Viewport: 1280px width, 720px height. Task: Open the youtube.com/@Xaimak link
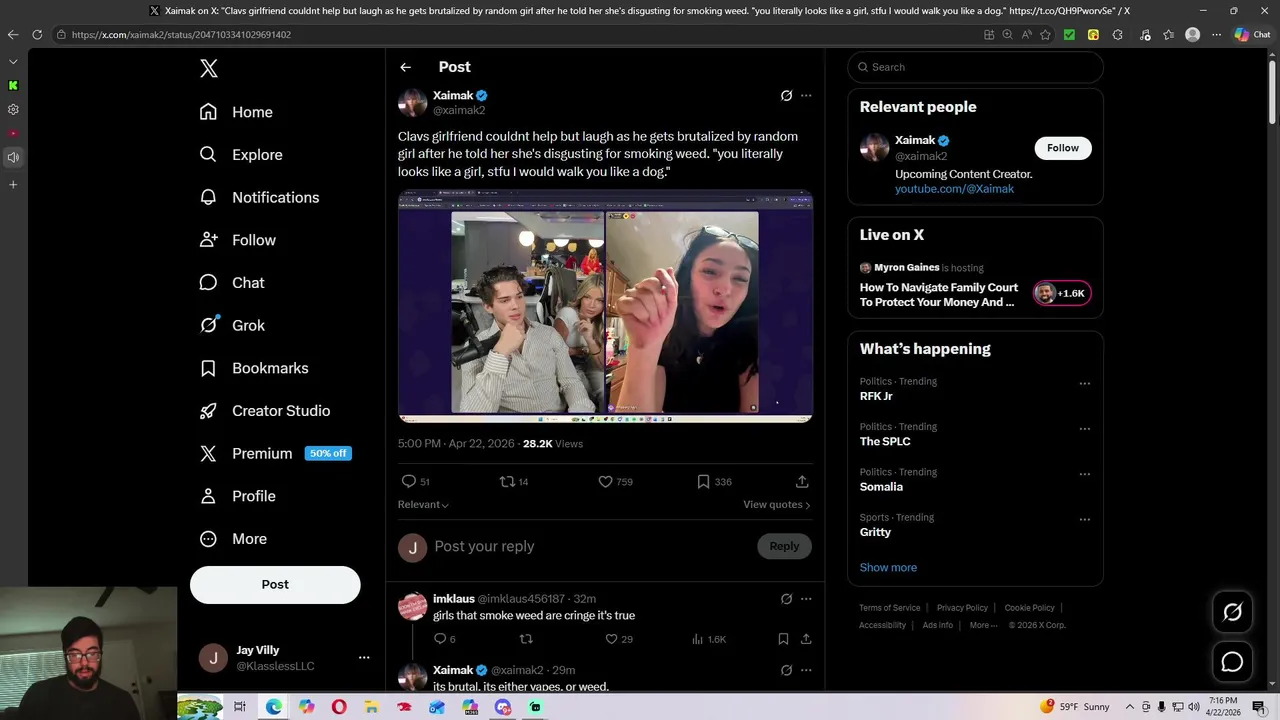point(954,189)
